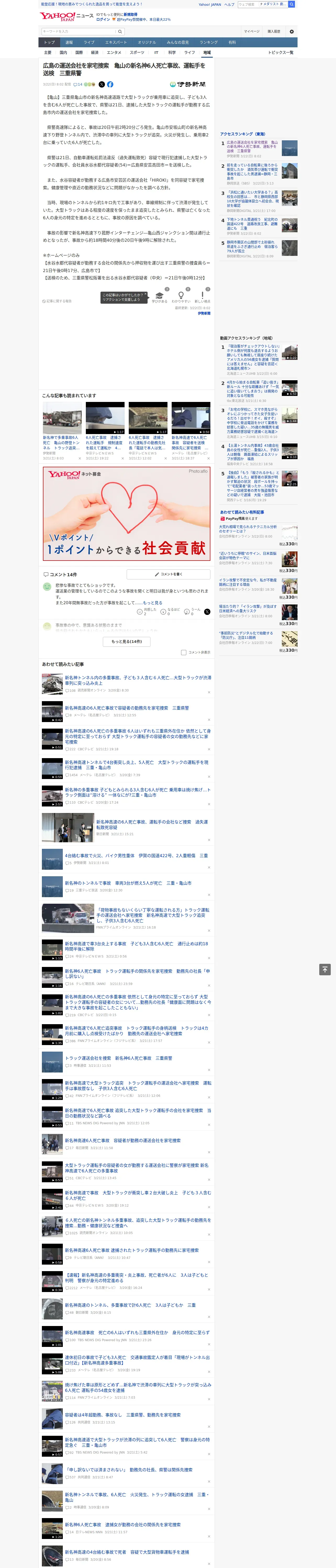336x1568 pixels.
Task: Select the エンタメ category
Action: [x=114, y=53]
